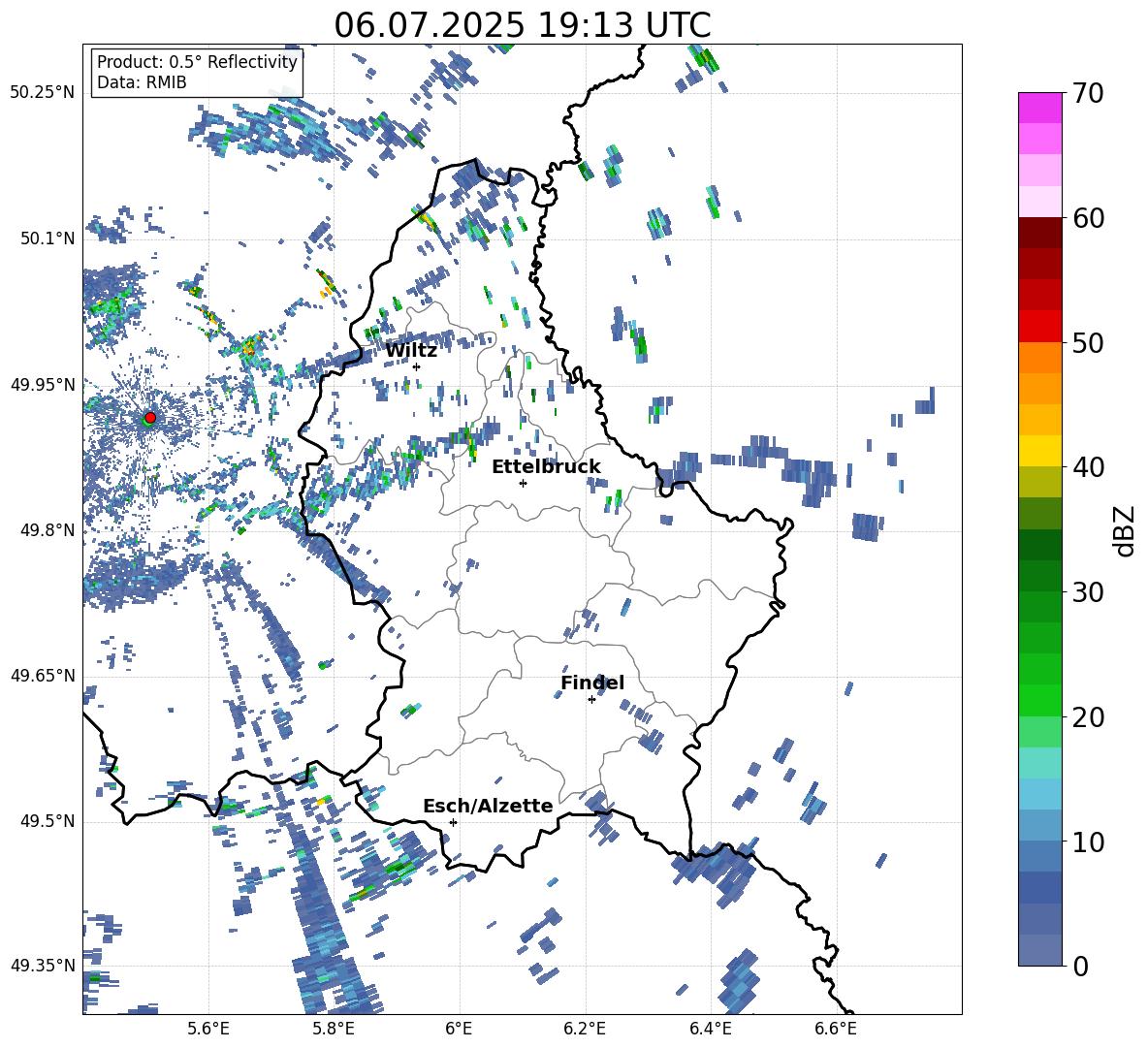1148x1048 pixels.
Task: Click the 49.5°N latitude label
Action: click(47, 821)
